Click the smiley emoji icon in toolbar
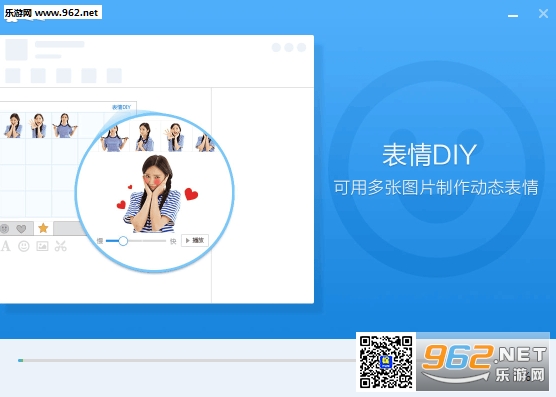The height and width of the screenshot is (397, 556). pos(24,246)
